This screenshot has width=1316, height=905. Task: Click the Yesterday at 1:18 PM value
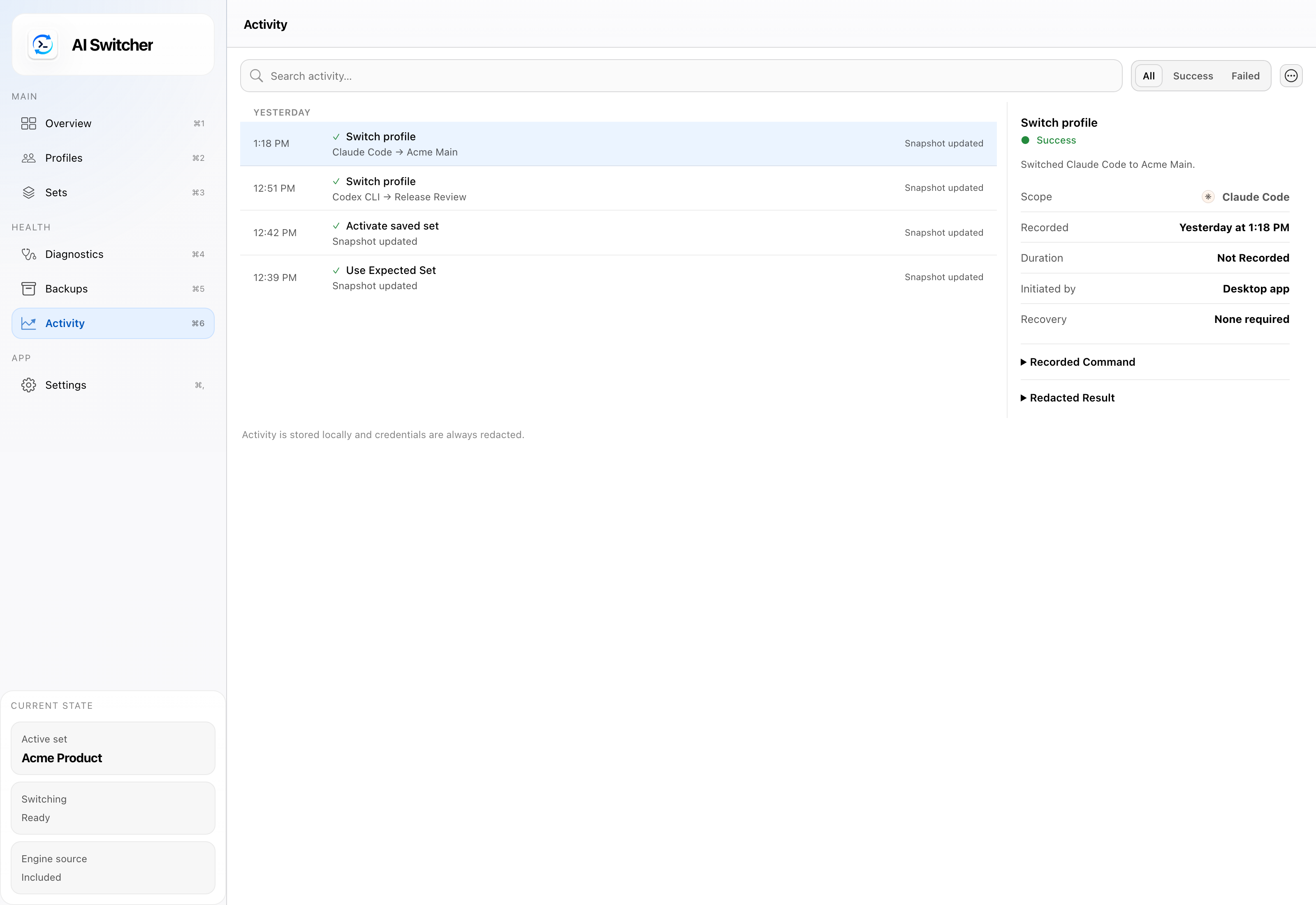(1234, 227)
